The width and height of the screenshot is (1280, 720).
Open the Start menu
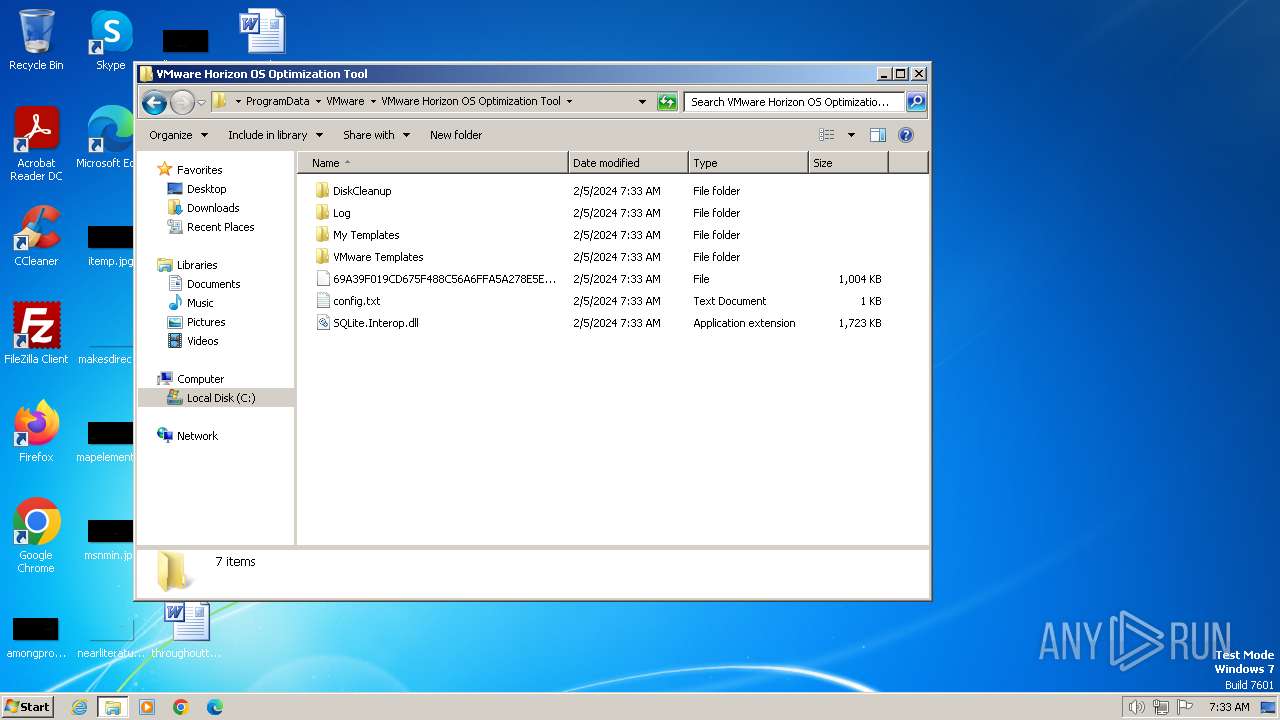click(27, 706)
